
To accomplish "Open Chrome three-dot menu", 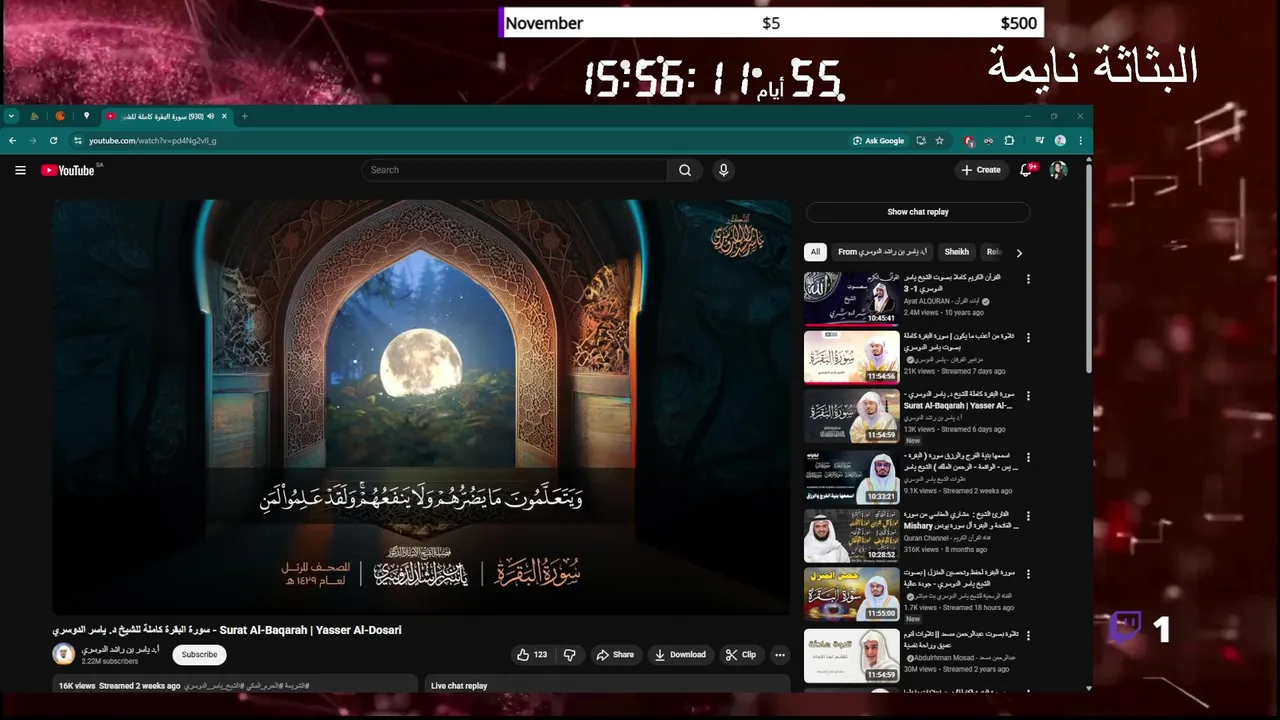I will [1080, 141].
